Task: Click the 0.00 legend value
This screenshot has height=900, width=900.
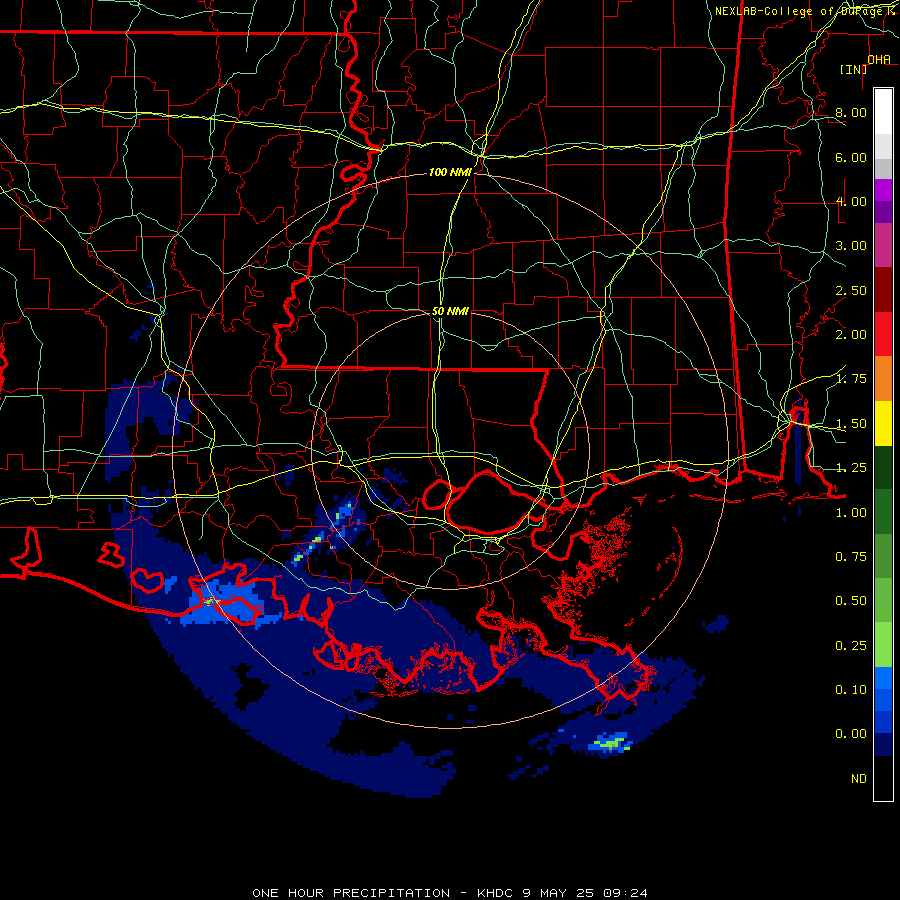Action: click(850, 734)
